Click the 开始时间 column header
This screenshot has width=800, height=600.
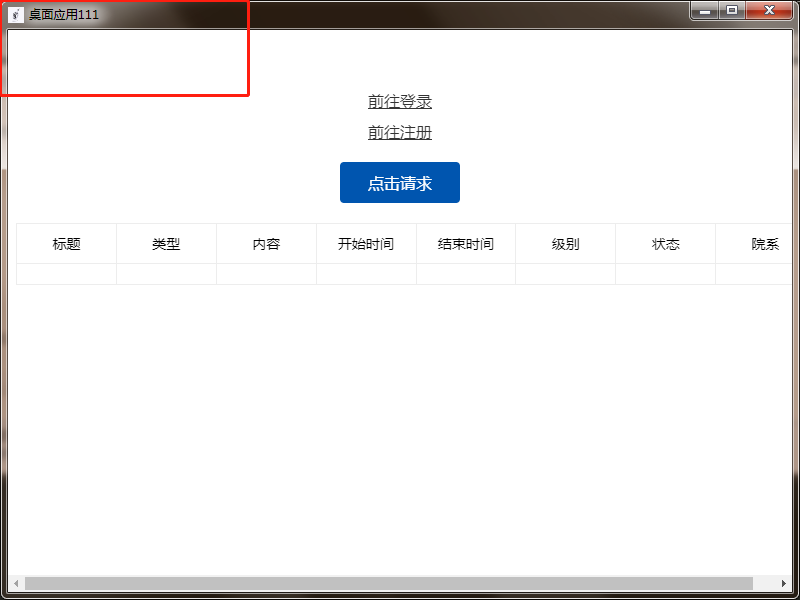pos(366,244)
